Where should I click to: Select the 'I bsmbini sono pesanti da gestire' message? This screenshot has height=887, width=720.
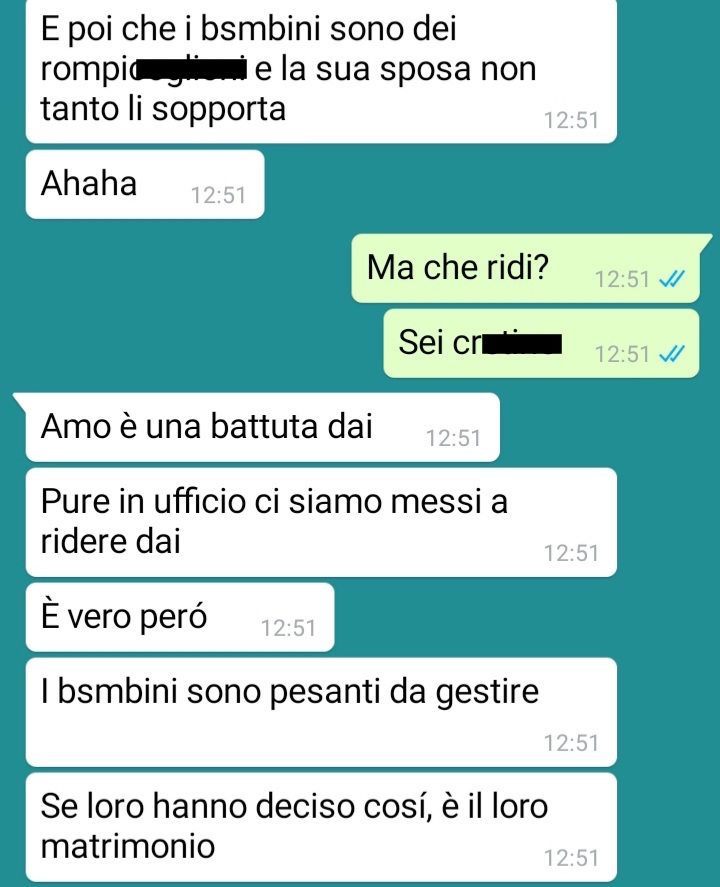[321, 712]
